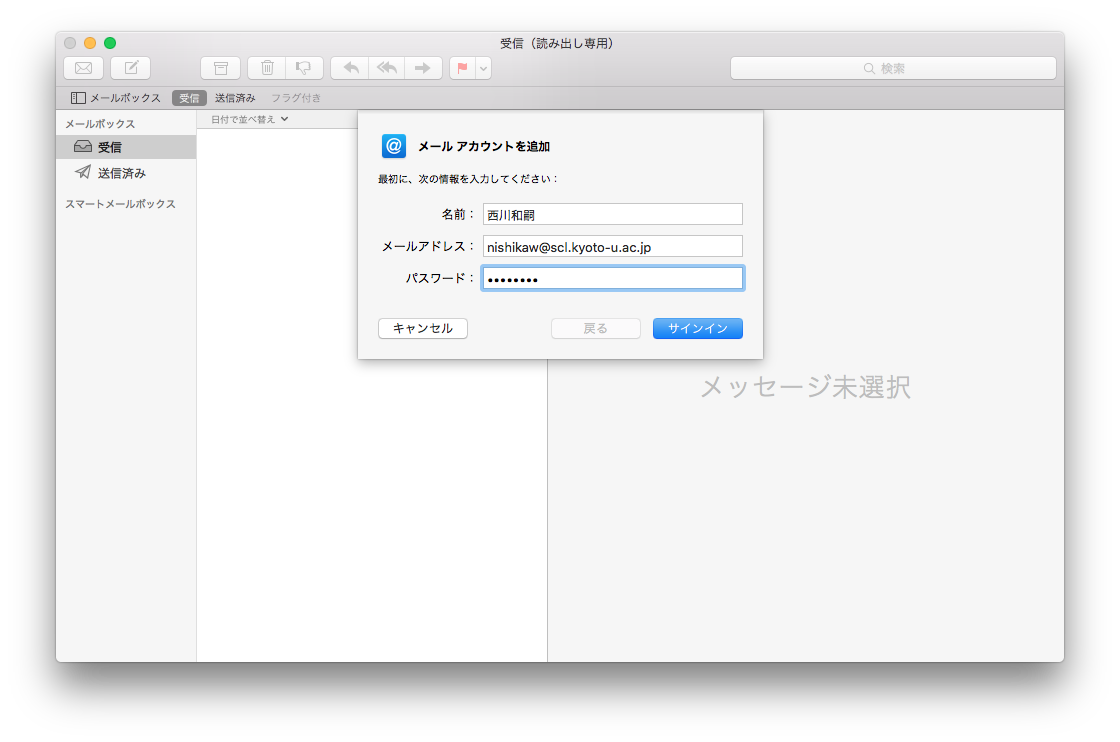The height and width of the screenshot is (742, 1120).
Task: Click the blue @ account icon
Action: click(394, 146)
